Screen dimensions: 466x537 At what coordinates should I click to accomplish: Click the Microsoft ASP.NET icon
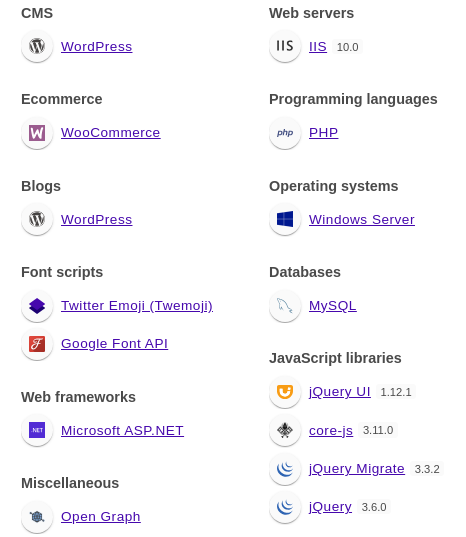click(x=37, y=430)
